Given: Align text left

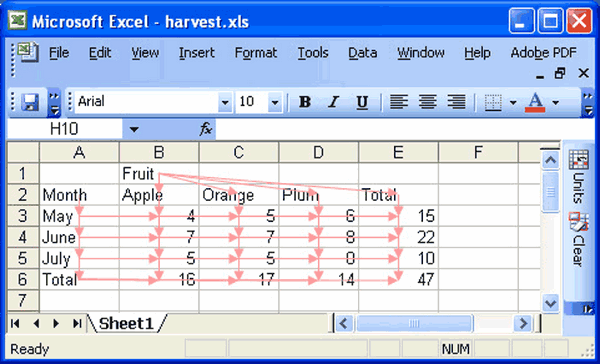Looking at the screenshot, I should 399,102.
